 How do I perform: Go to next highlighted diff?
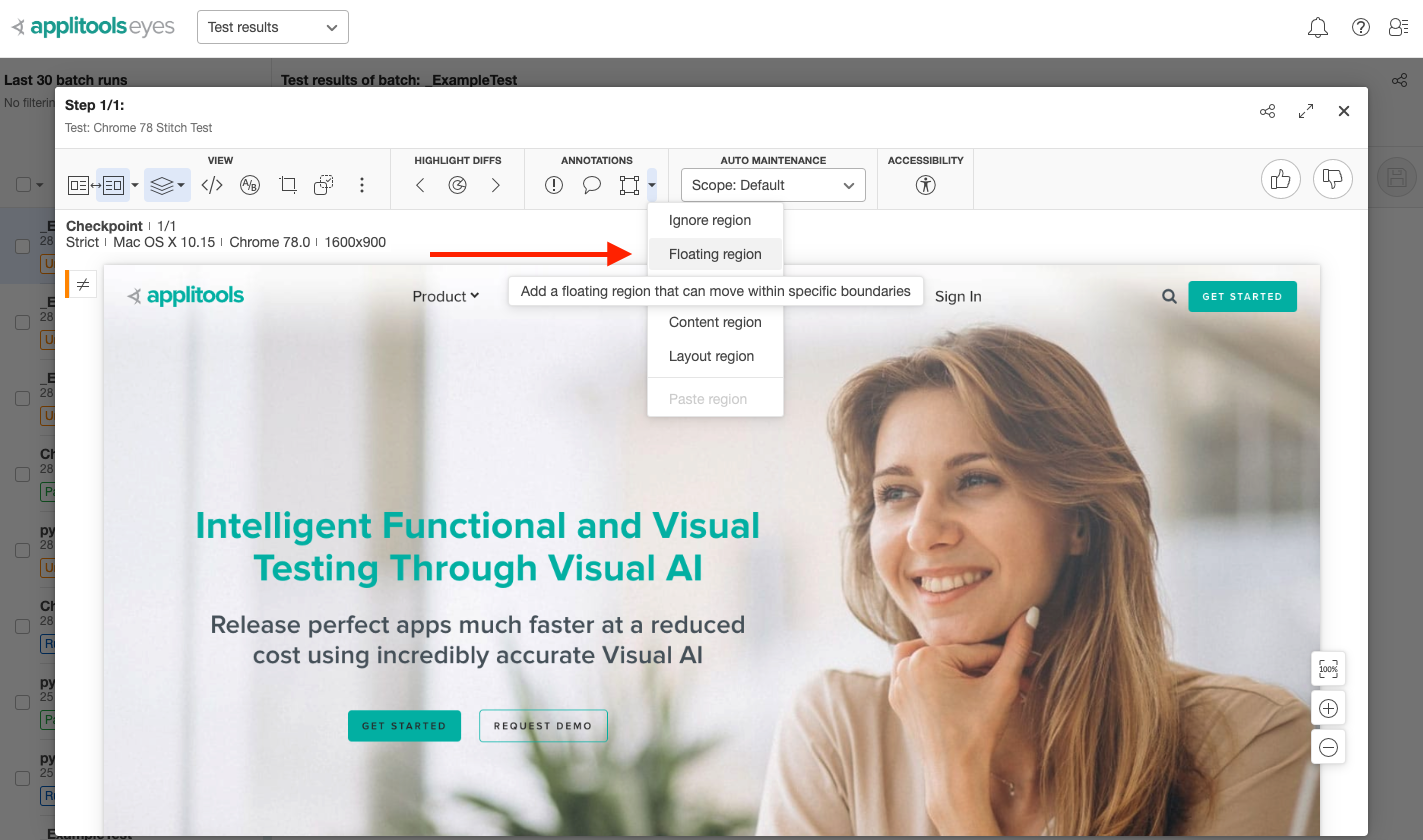[x=496, y=185]
